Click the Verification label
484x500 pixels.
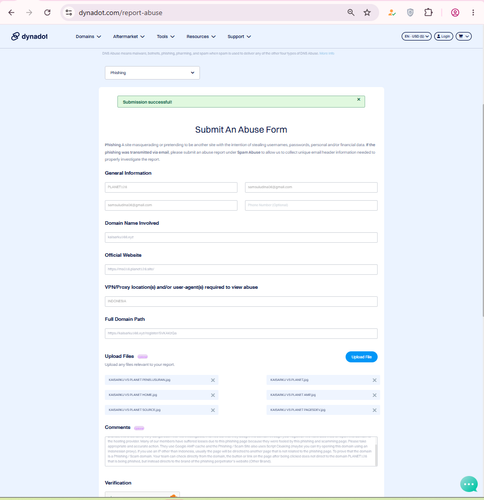click(x=118, y=483)
